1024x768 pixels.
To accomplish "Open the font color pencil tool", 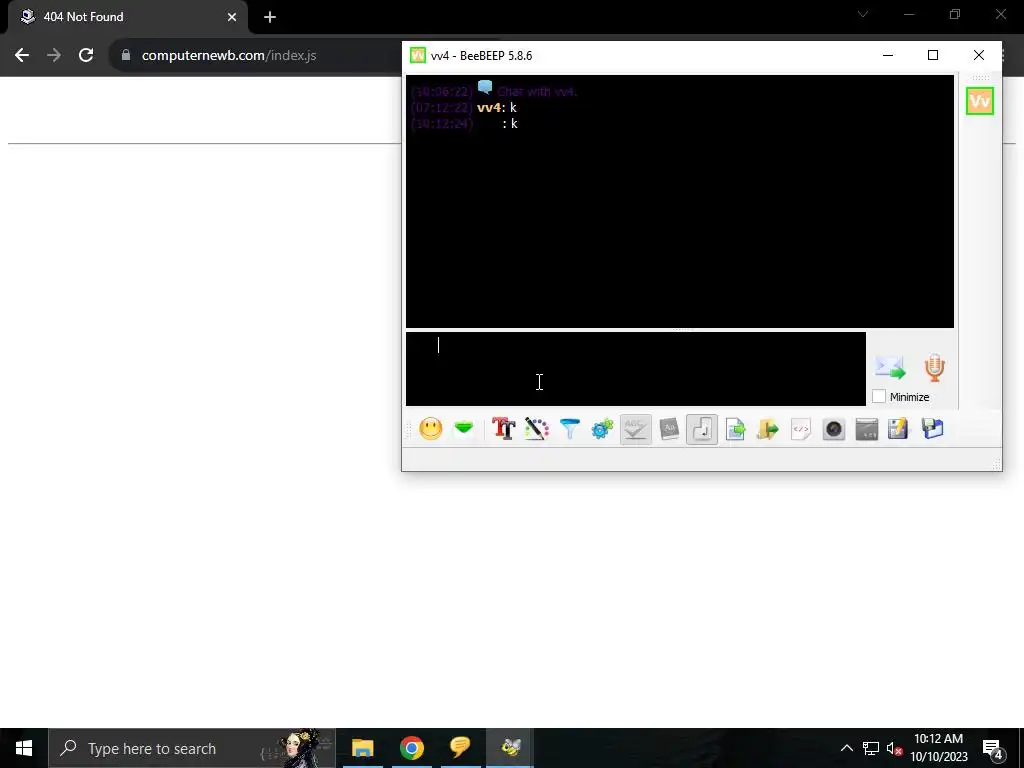I will coord(537,429).
